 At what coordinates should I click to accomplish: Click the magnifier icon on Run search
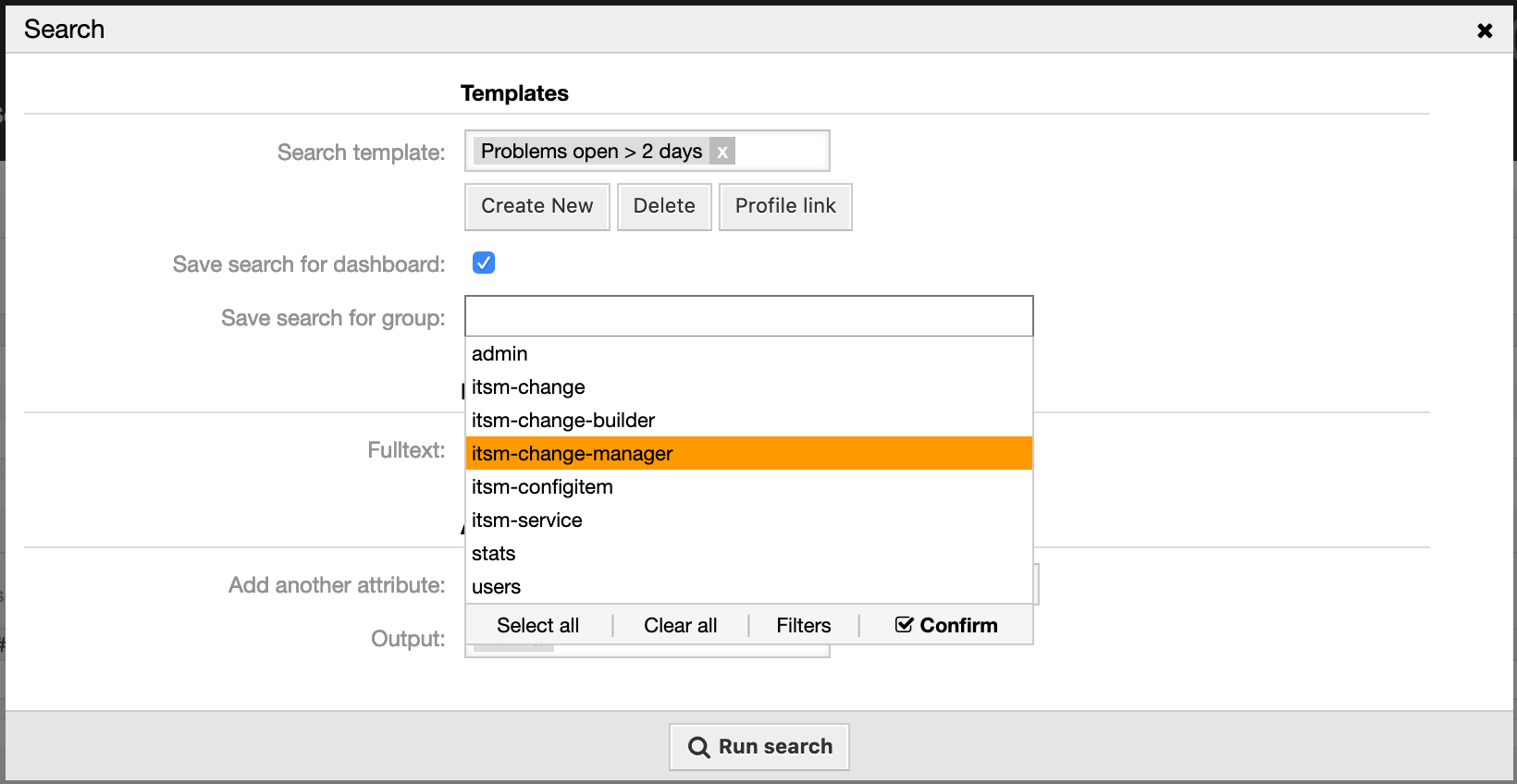coord(699,747)
